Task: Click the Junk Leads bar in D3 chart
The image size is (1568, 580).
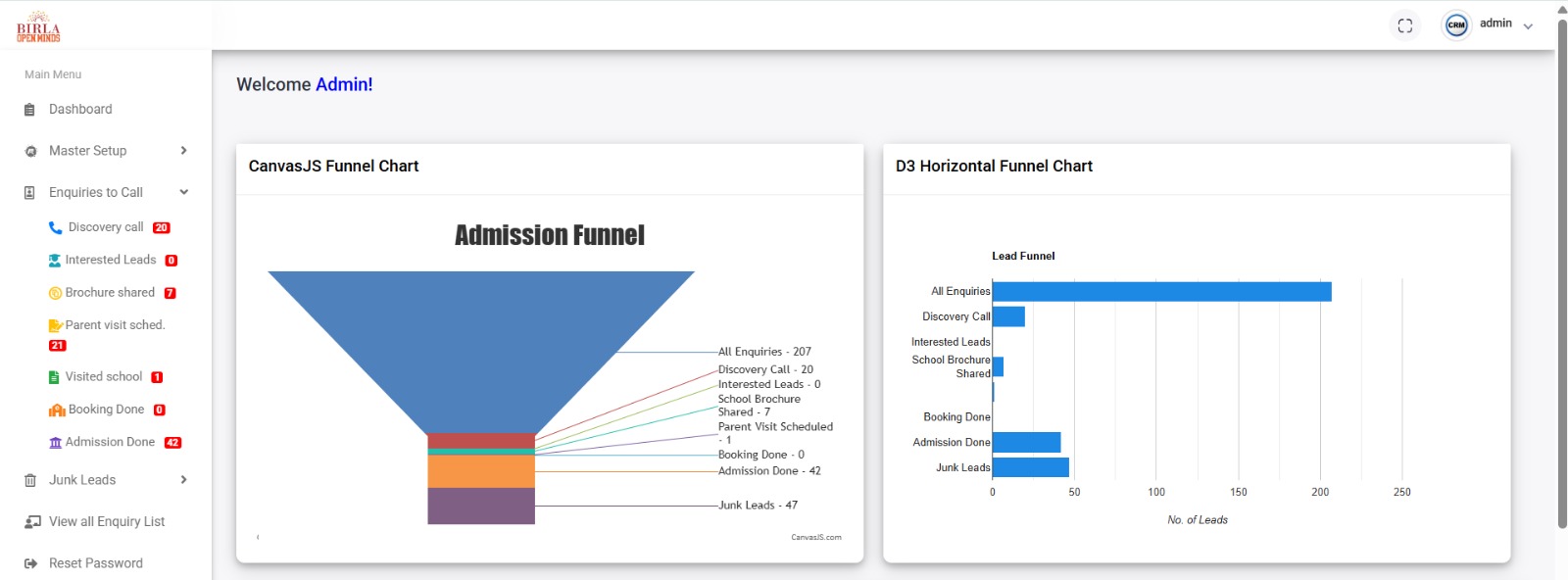Action: tap(1031, 467)
